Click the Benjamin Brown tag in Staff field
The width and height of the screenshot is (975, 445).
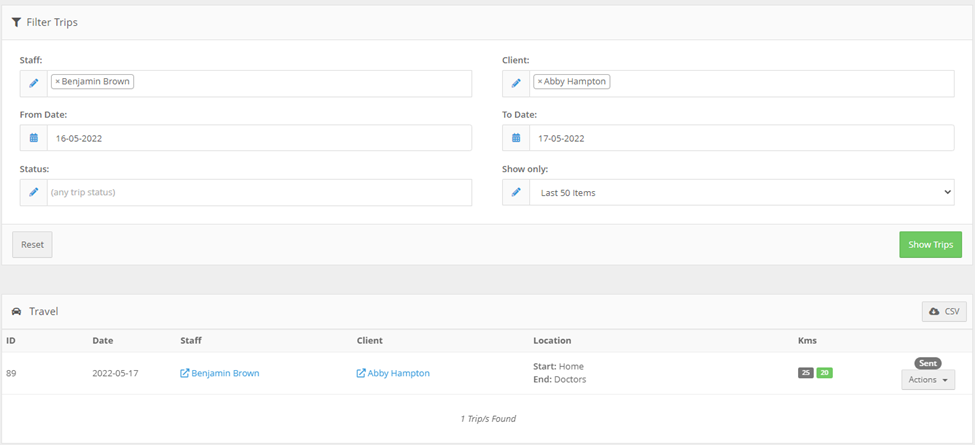click(92, 81)
